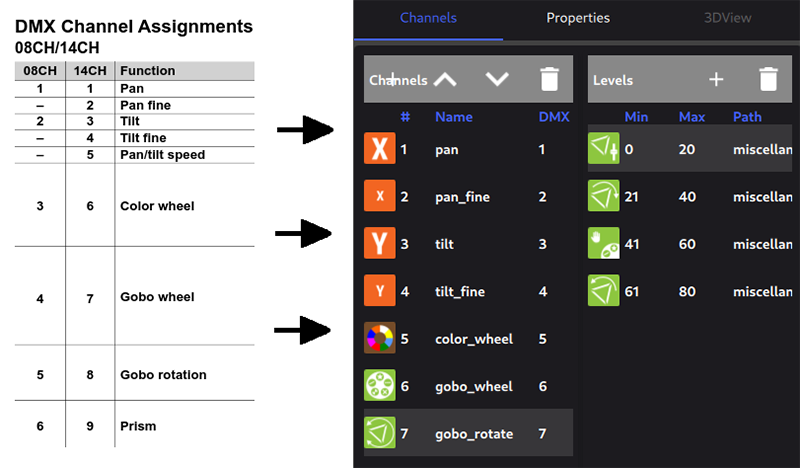The height and width of the screenshot is (468, 800).
Task: Click the green gobo_wheel channel icon
Action: point(380,385)
